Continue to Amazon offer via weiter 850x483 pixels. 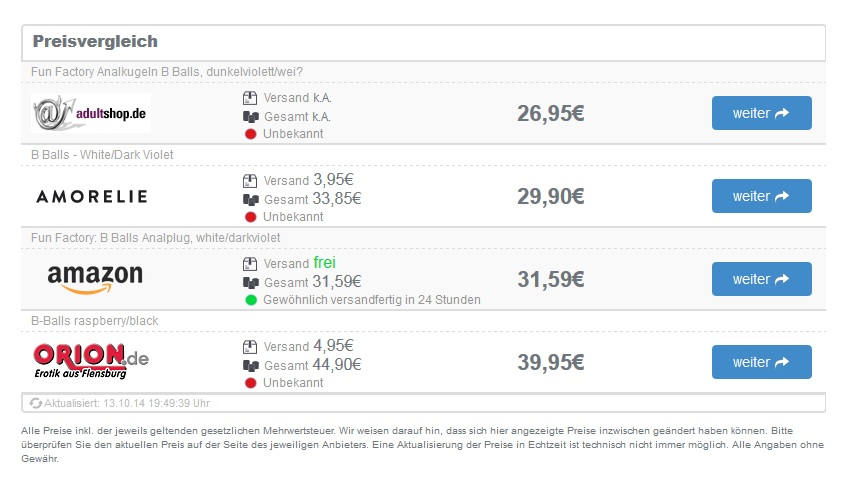click(762, 279)
